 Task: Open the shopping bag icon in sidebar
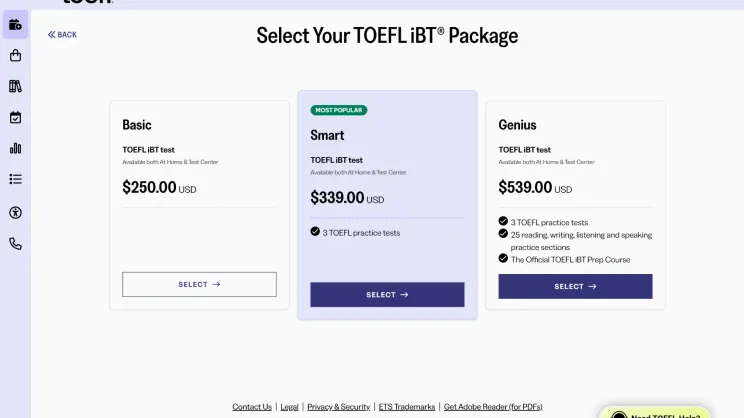pyautogui.click(x=15, y=55)
